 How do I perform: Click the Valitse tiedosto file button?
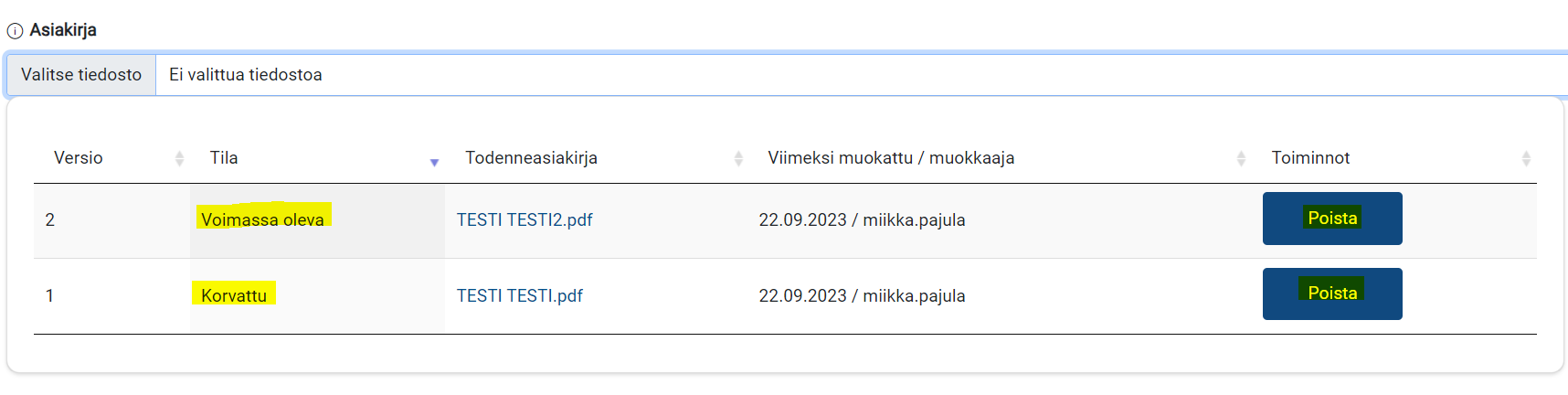(x=81, y=75)
